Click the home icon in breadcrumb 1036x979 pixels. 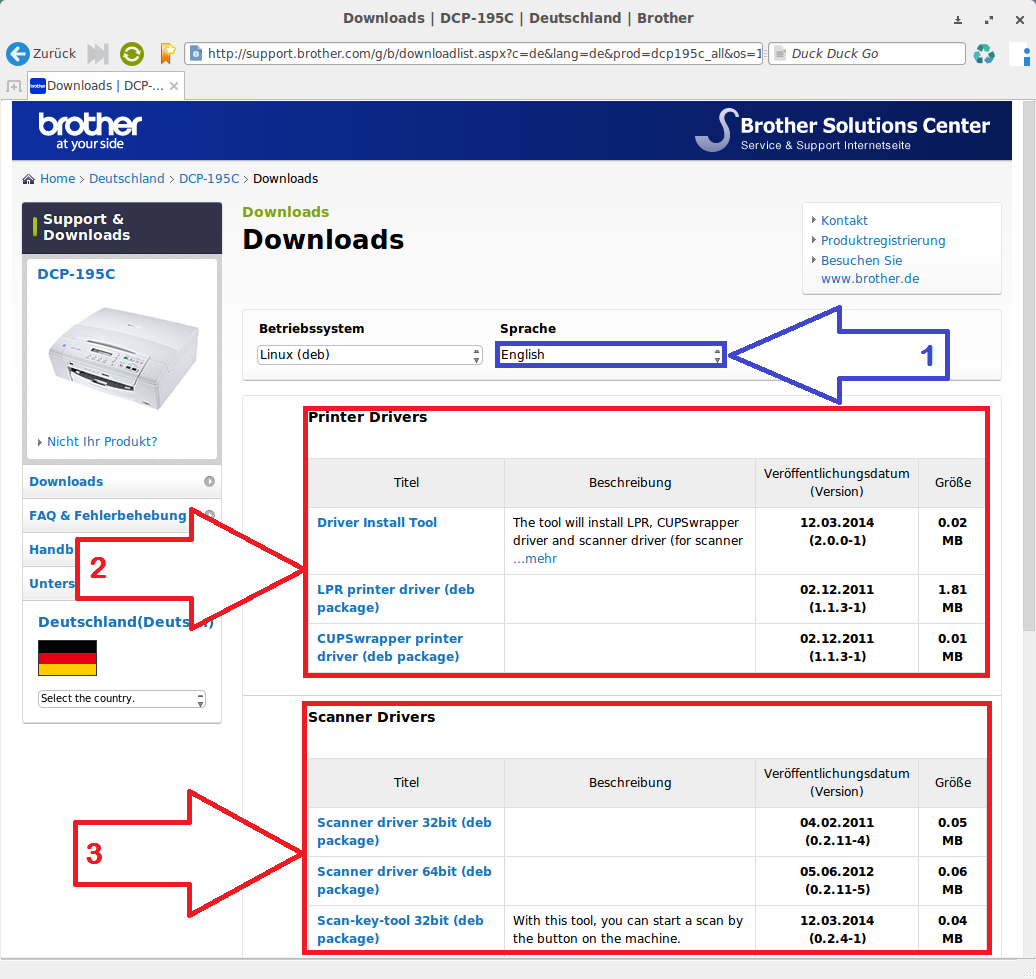(x=28, y=179)
